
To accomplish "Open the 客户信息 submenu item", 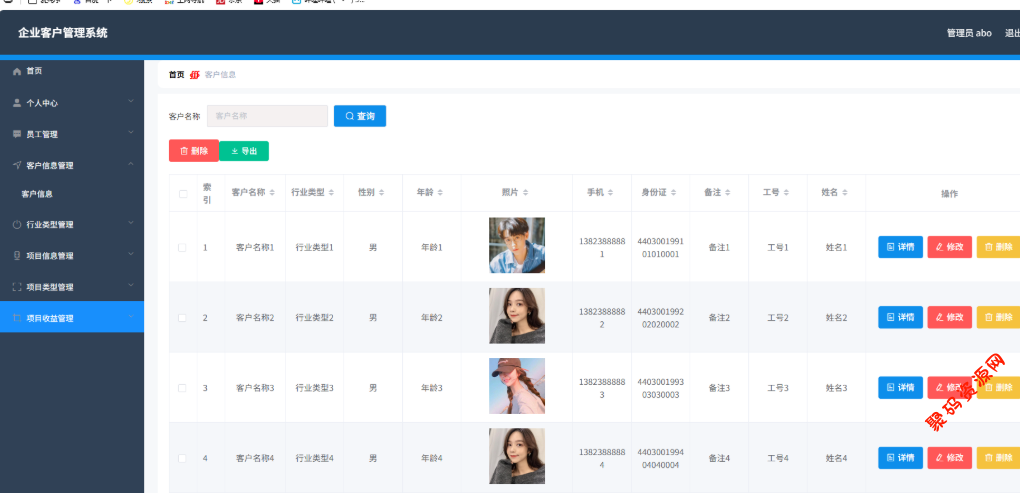I will pos(38,194).
